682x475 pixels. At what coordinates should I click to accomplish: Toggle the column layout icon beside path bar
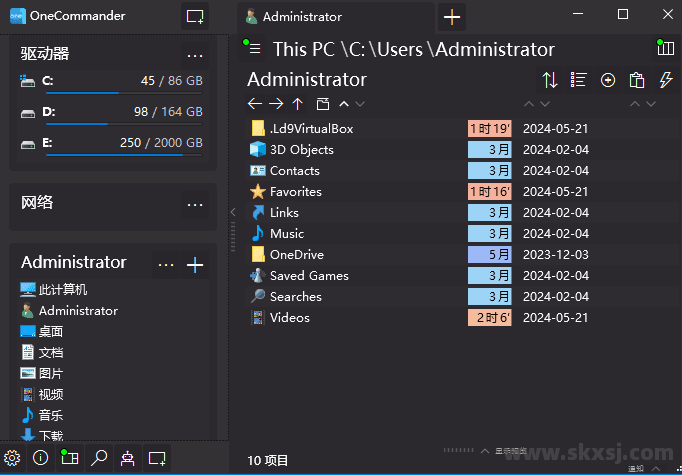(665, 48)
